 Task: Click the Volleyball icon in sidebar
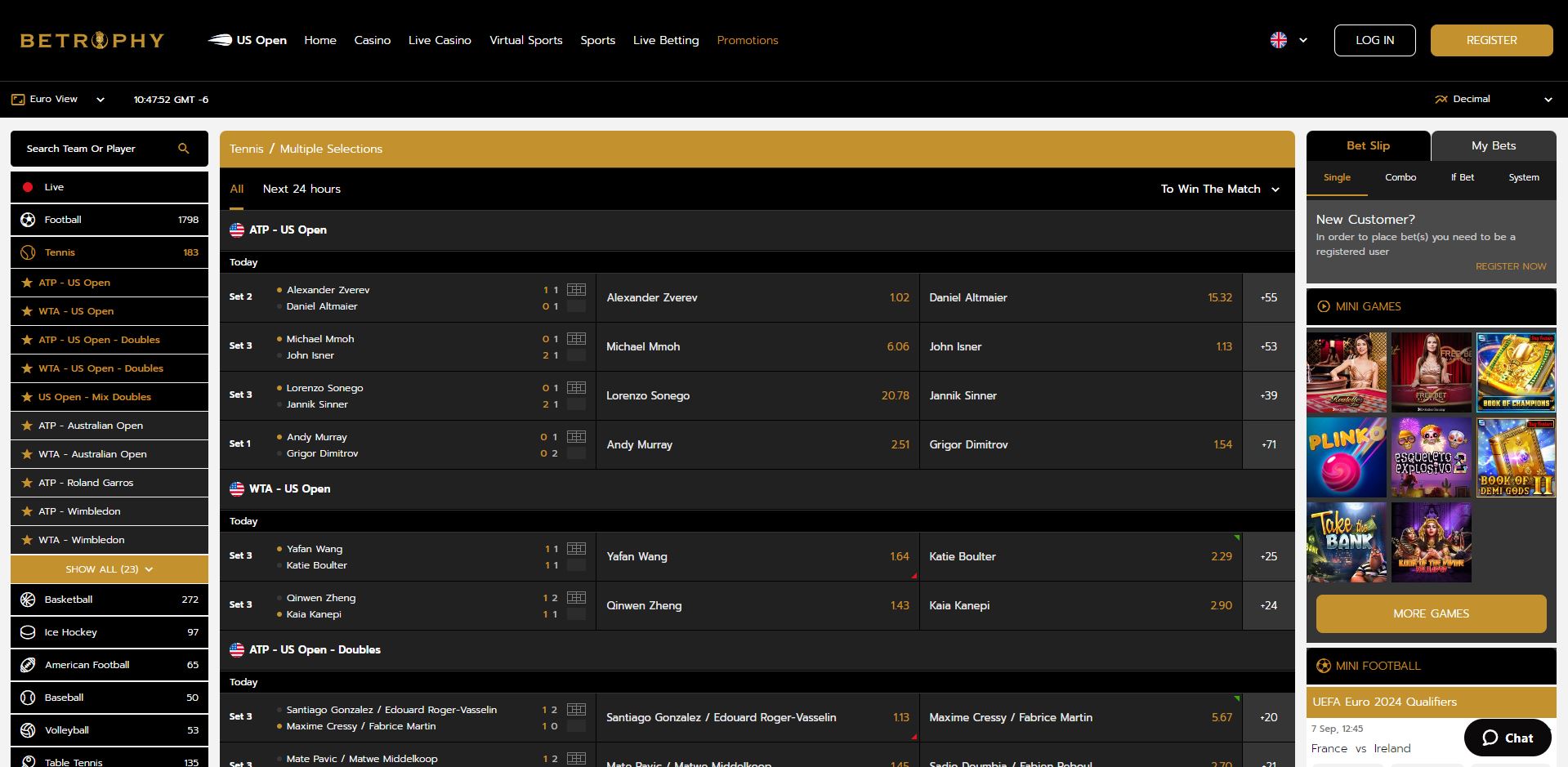click(28, 730)
